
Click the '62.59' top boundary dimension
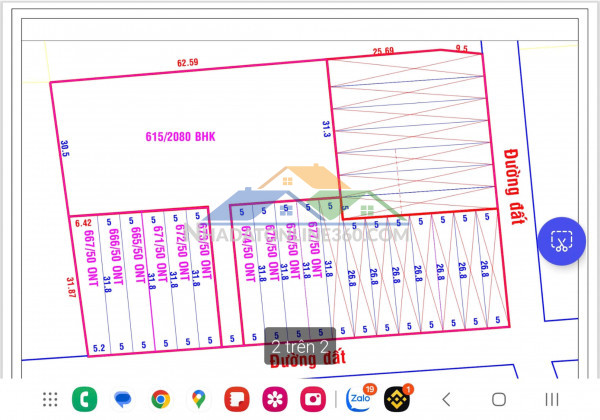pyautogui.click(x=188, y=62)
